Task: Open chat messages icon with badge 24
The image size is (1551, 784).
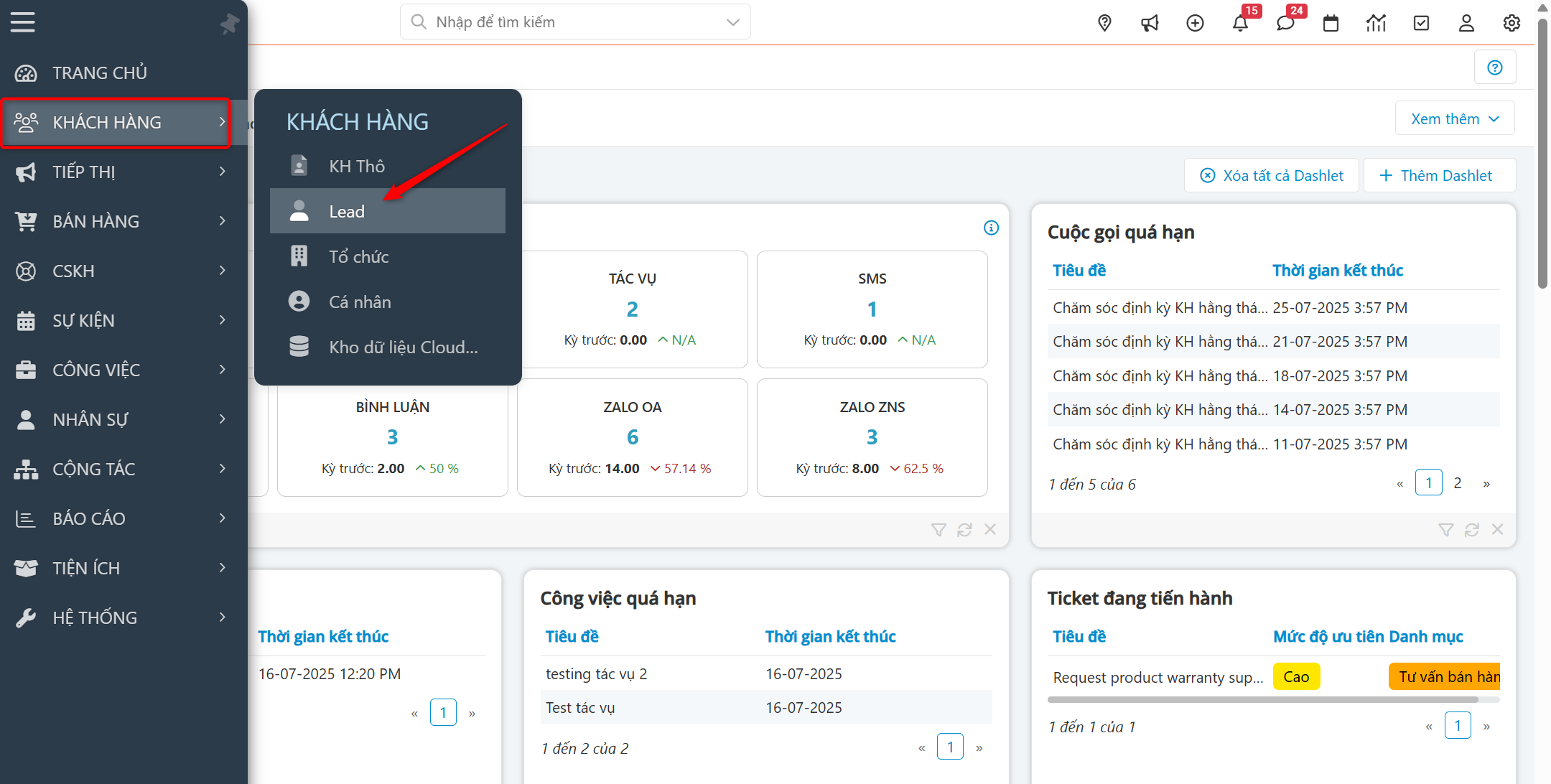Action: [x=1285, y=23]
